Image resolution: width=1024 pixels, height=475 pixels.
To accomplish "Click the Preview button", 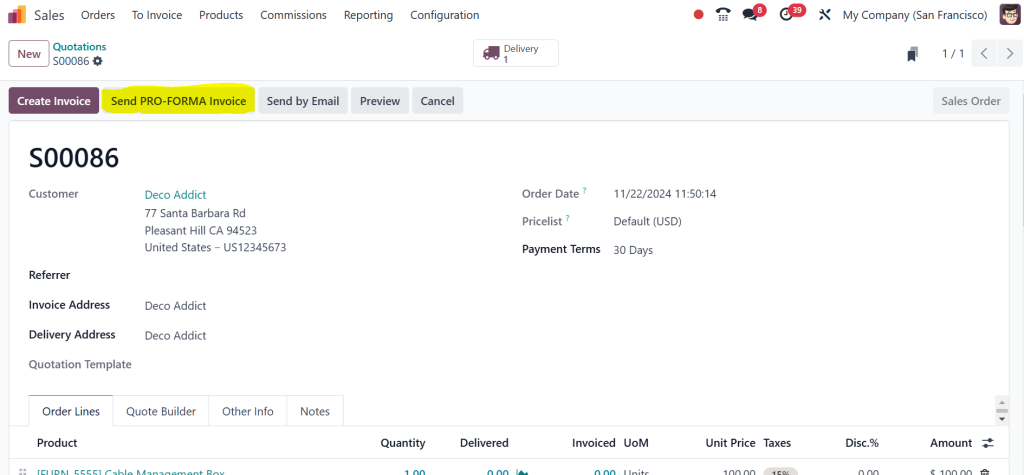I will [x=380, y=101].
